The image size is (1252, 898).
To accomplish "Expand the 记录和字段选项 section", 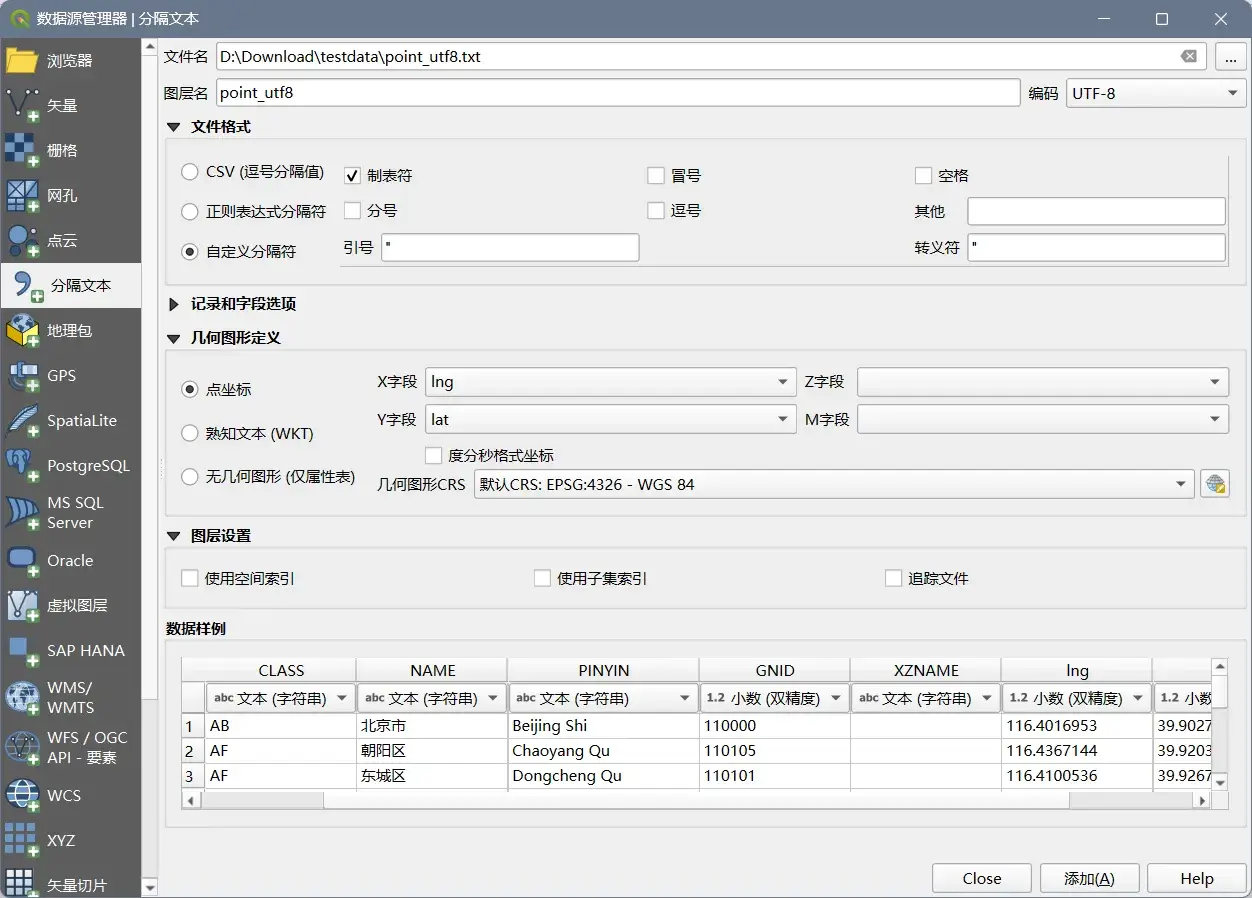I will click(x=173, y=304).
